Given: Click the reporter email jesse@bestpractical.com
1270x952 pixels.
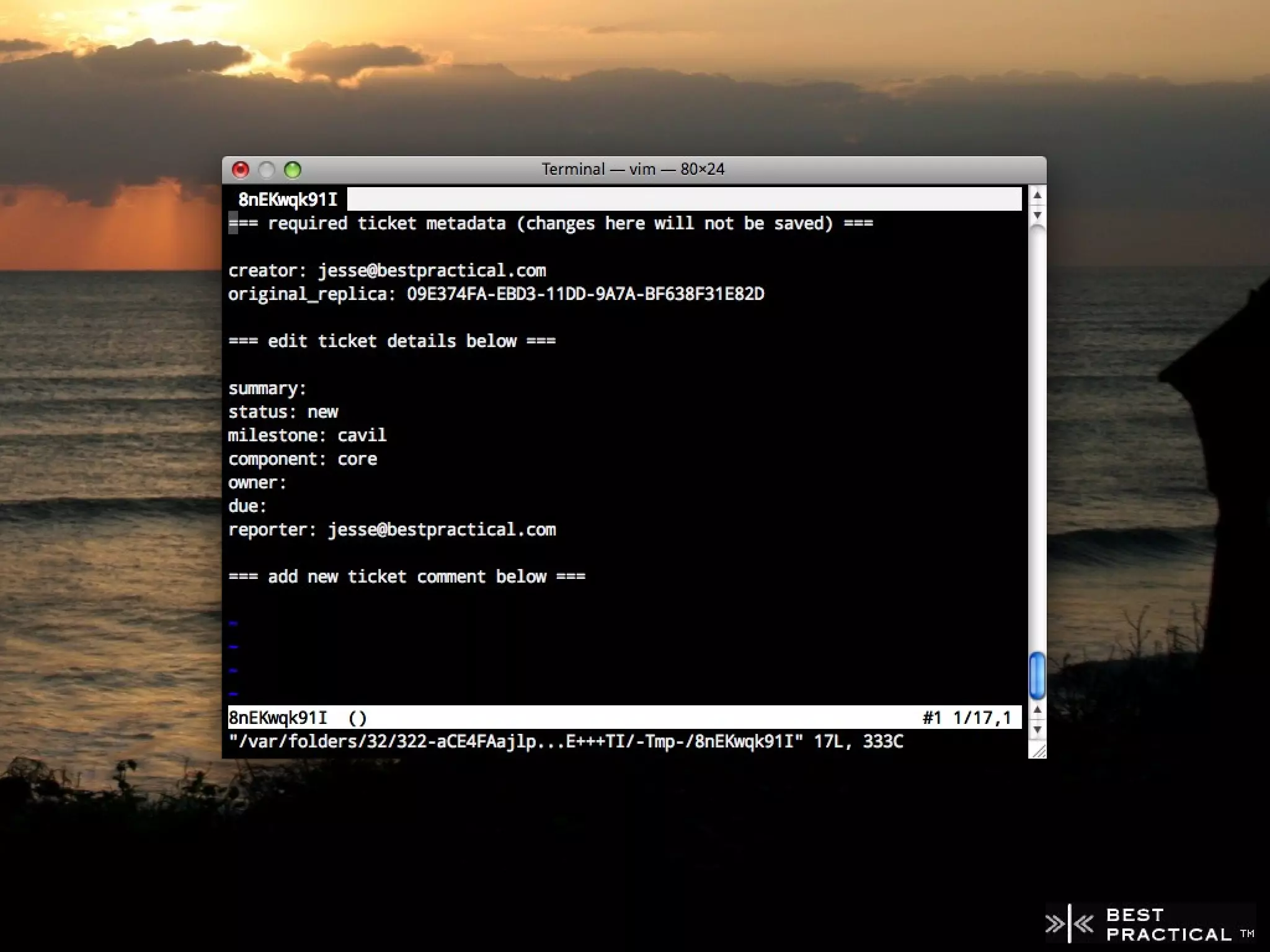Looking at the screenshot, I should coord(442,530).
